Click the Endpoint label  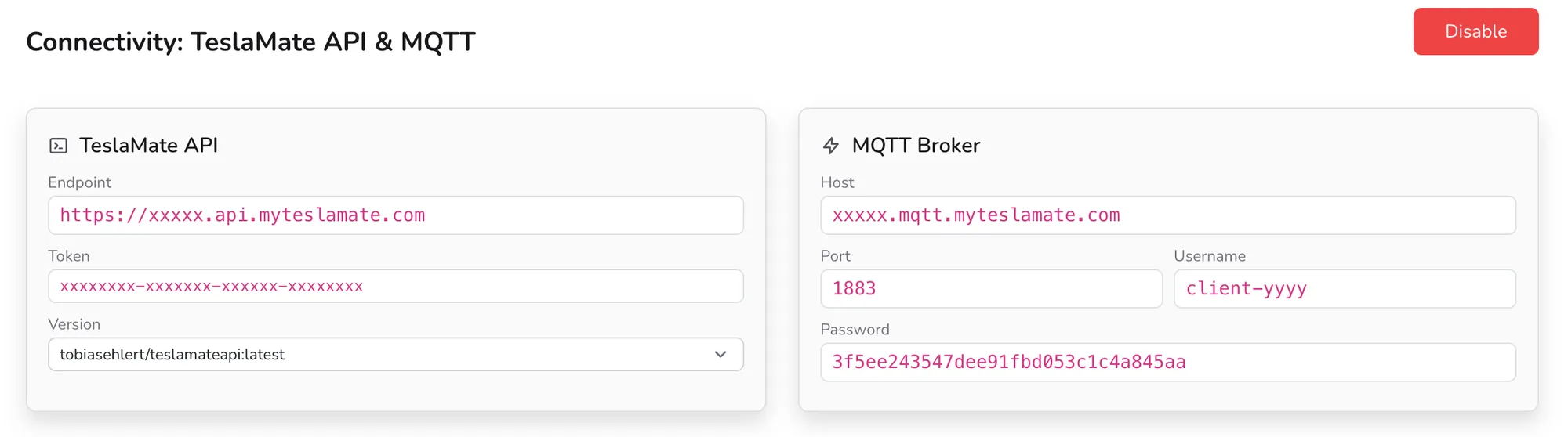pyautogui.click(x=80, y=182)
